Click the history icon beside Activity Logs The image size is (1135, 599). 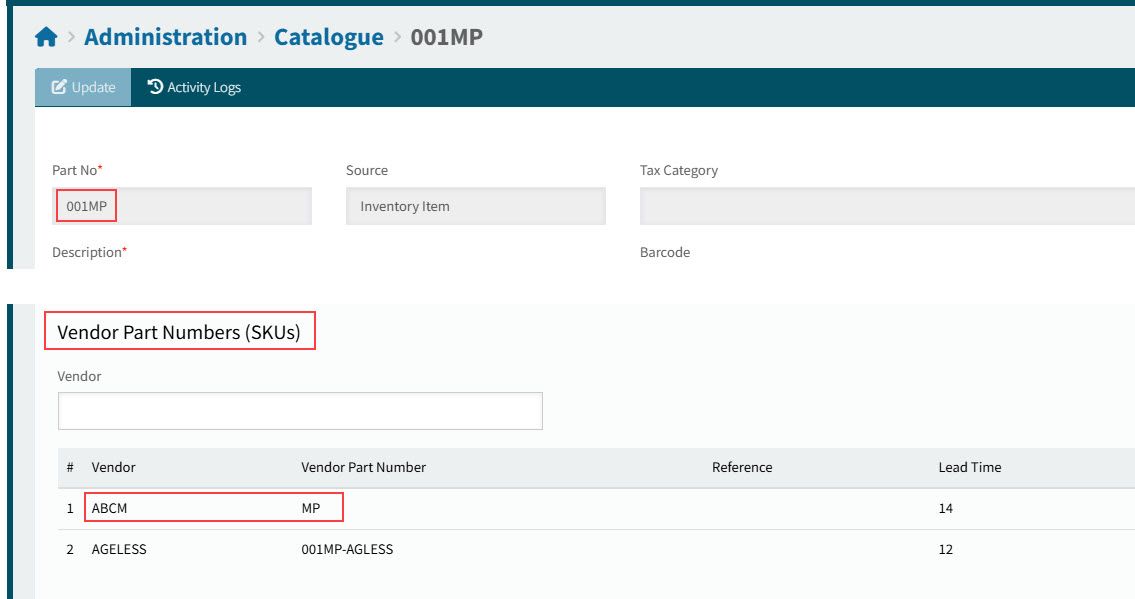point(155,87)
